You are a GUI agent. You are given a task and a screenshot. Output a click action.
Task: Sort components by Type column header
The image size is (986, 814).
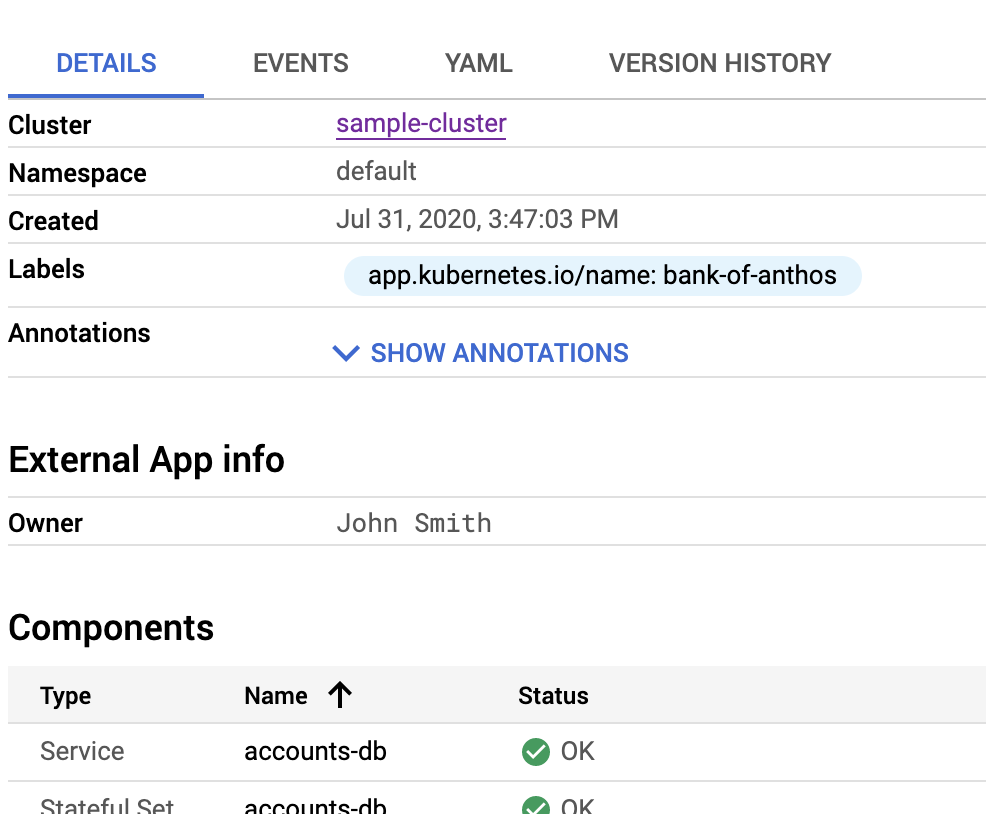65,696
